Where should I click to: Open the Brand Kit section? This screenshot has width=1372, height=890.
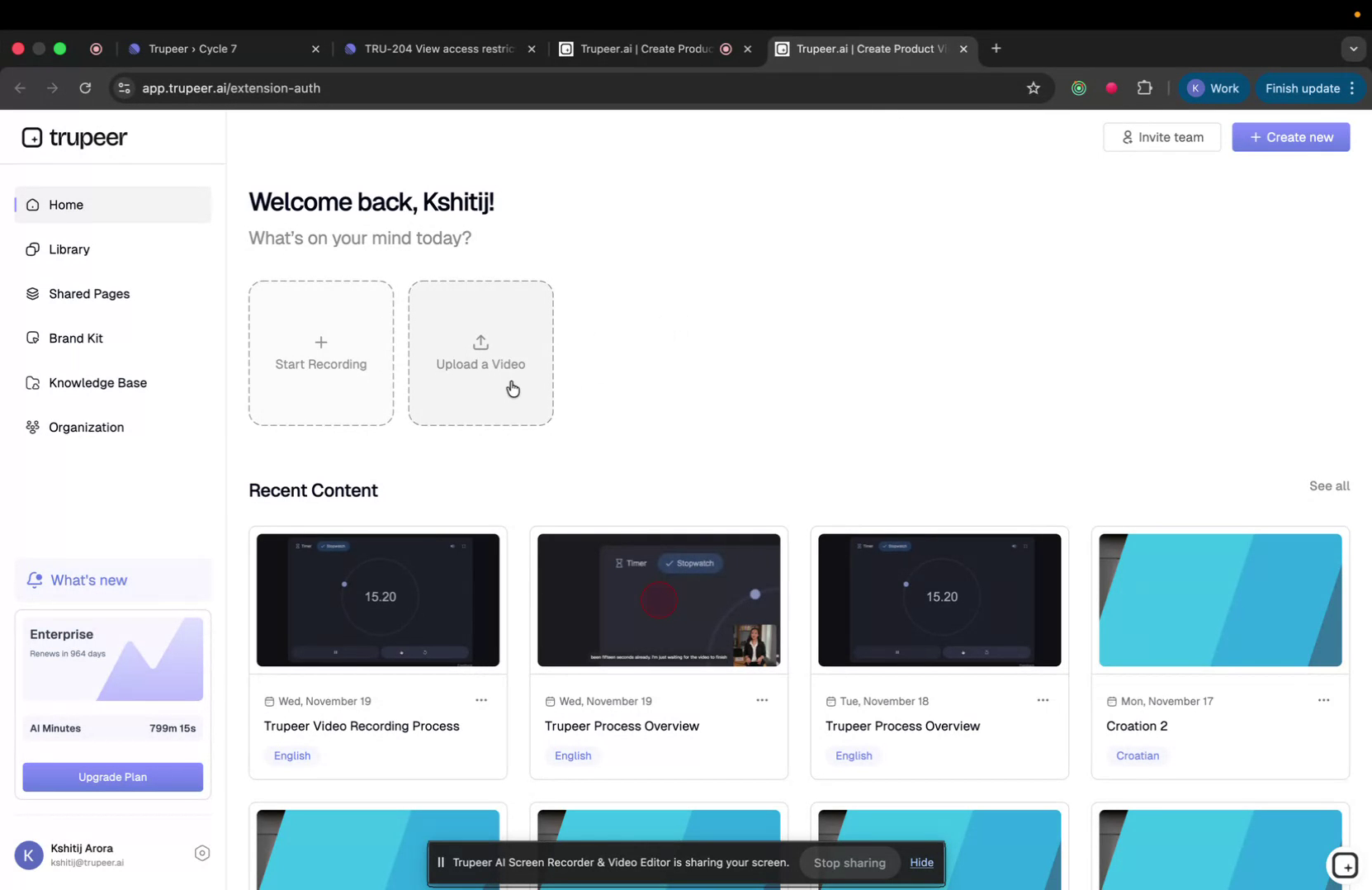(75, 338)
